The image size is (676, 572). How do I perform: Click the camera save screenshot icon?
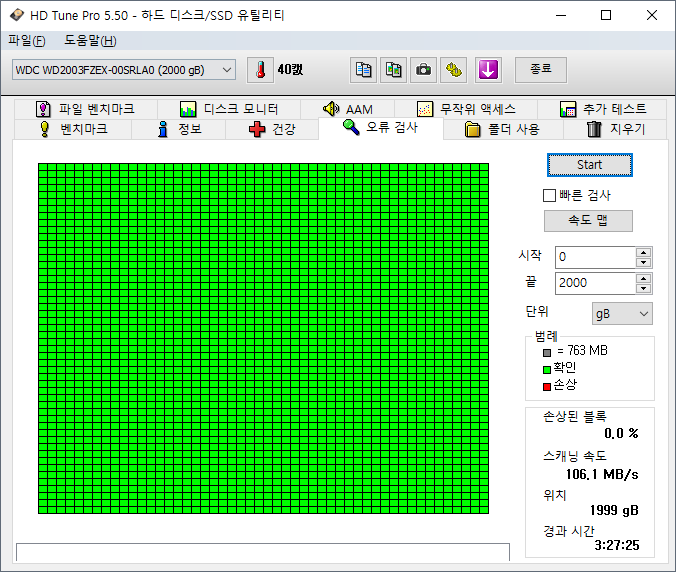423,70
